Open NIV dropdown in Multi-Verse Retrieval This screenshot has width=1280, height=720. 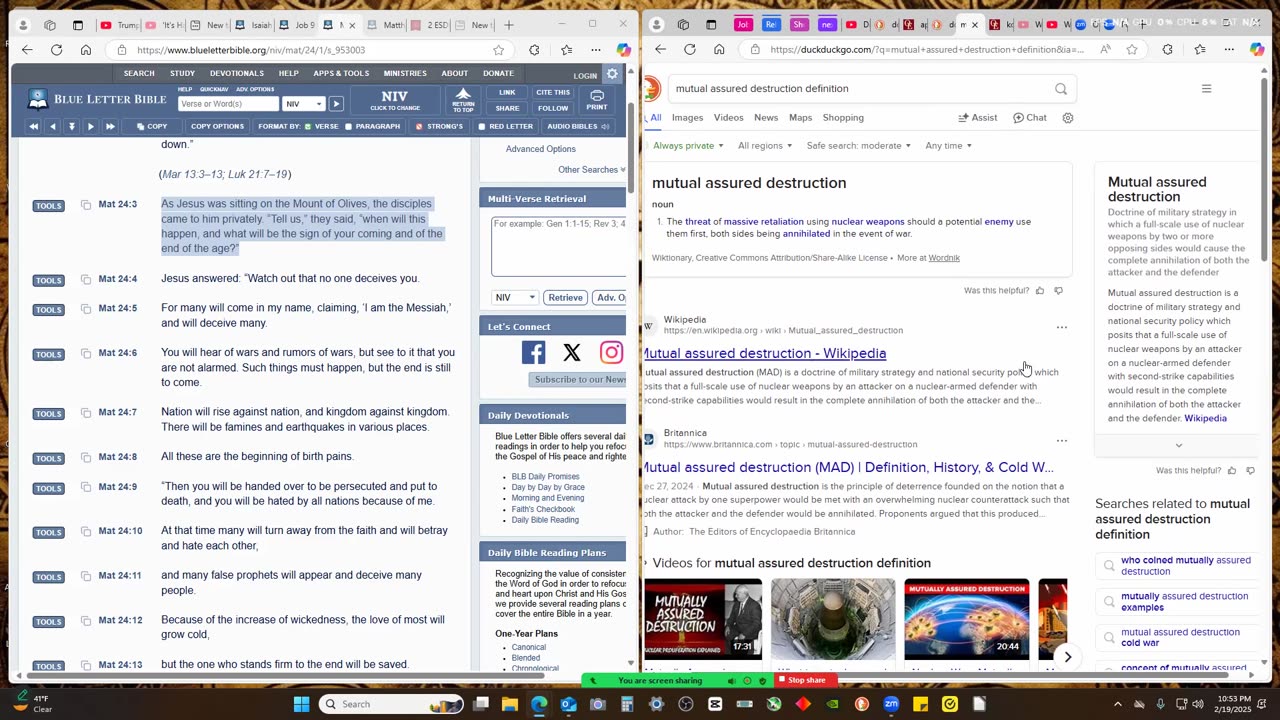pos(514,297)
